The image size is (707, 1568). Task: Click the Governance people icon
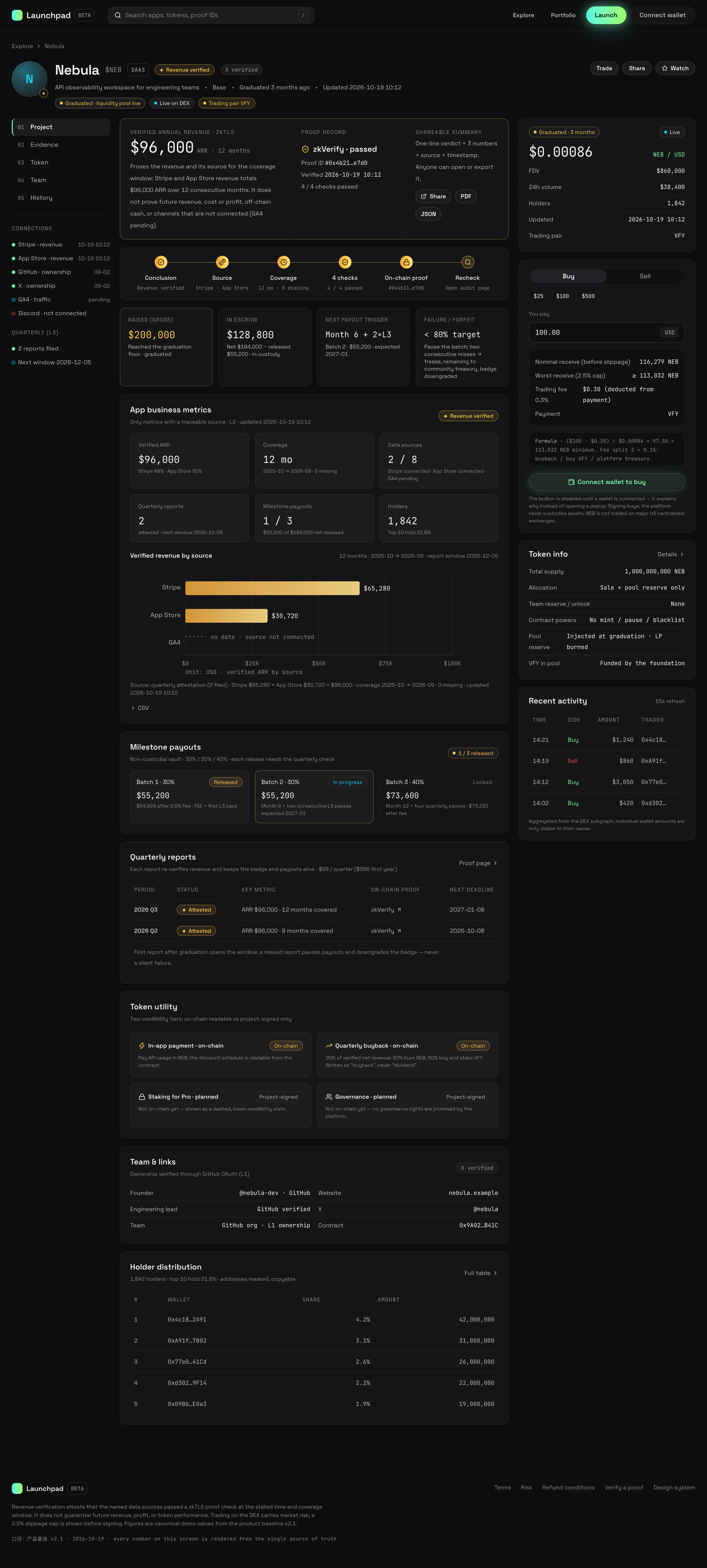click(329, 1097)
